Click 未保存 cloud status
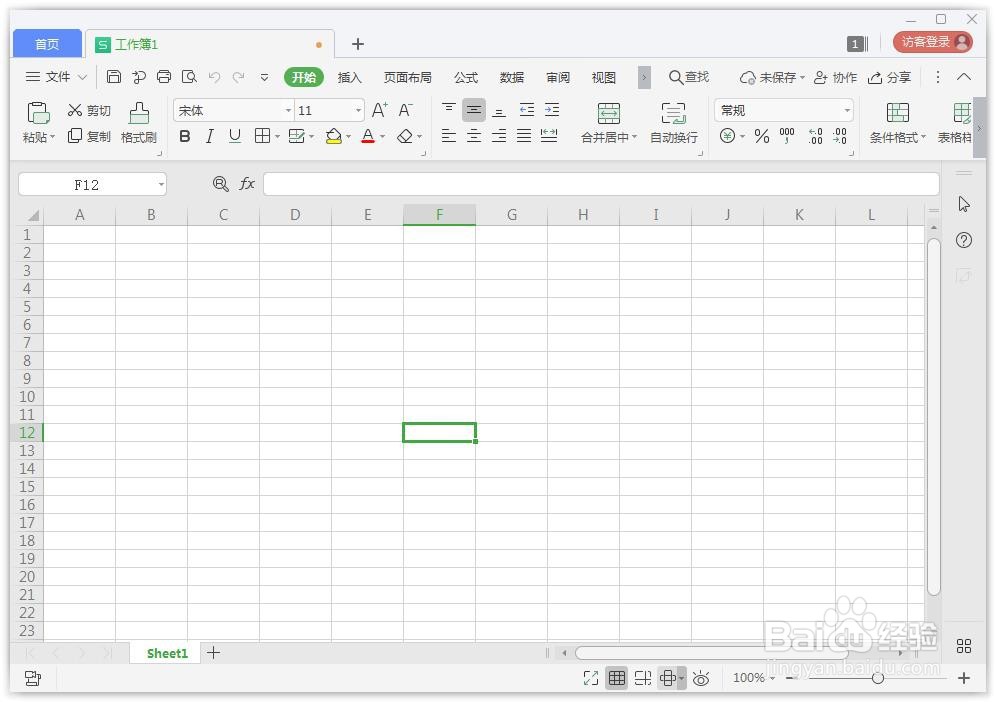 (x=772, y=77)
